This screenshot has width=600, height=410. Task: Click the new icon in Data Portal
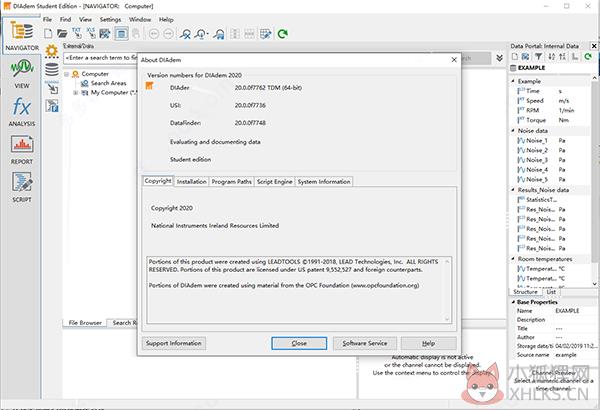[515, 57]
